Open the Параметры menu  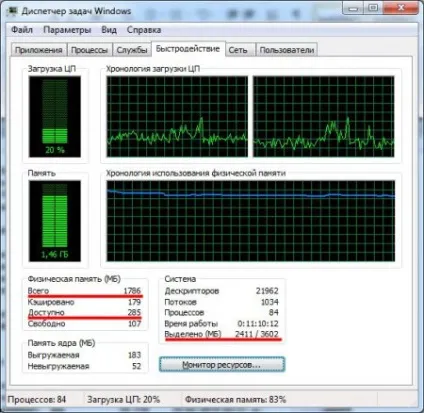pos(67,30)
